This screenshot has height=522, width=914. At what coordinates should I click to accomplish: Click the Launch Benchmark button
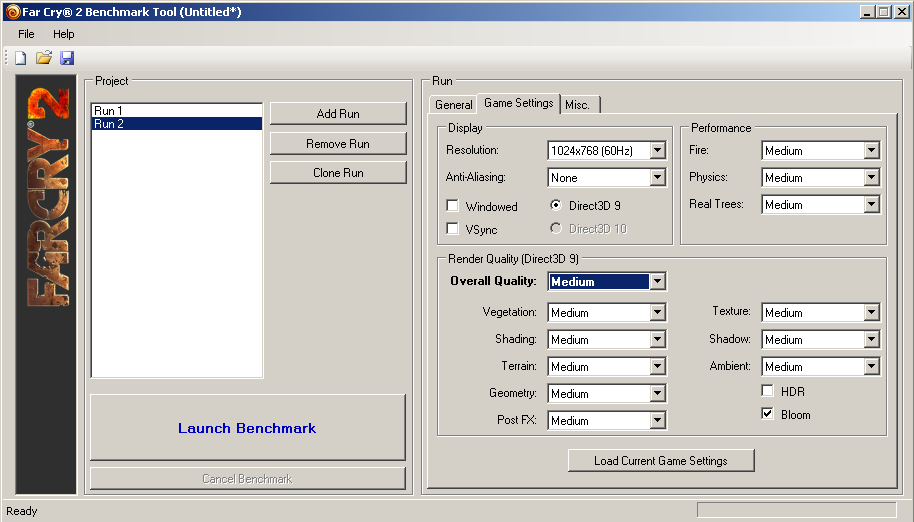tap(247, 428)
